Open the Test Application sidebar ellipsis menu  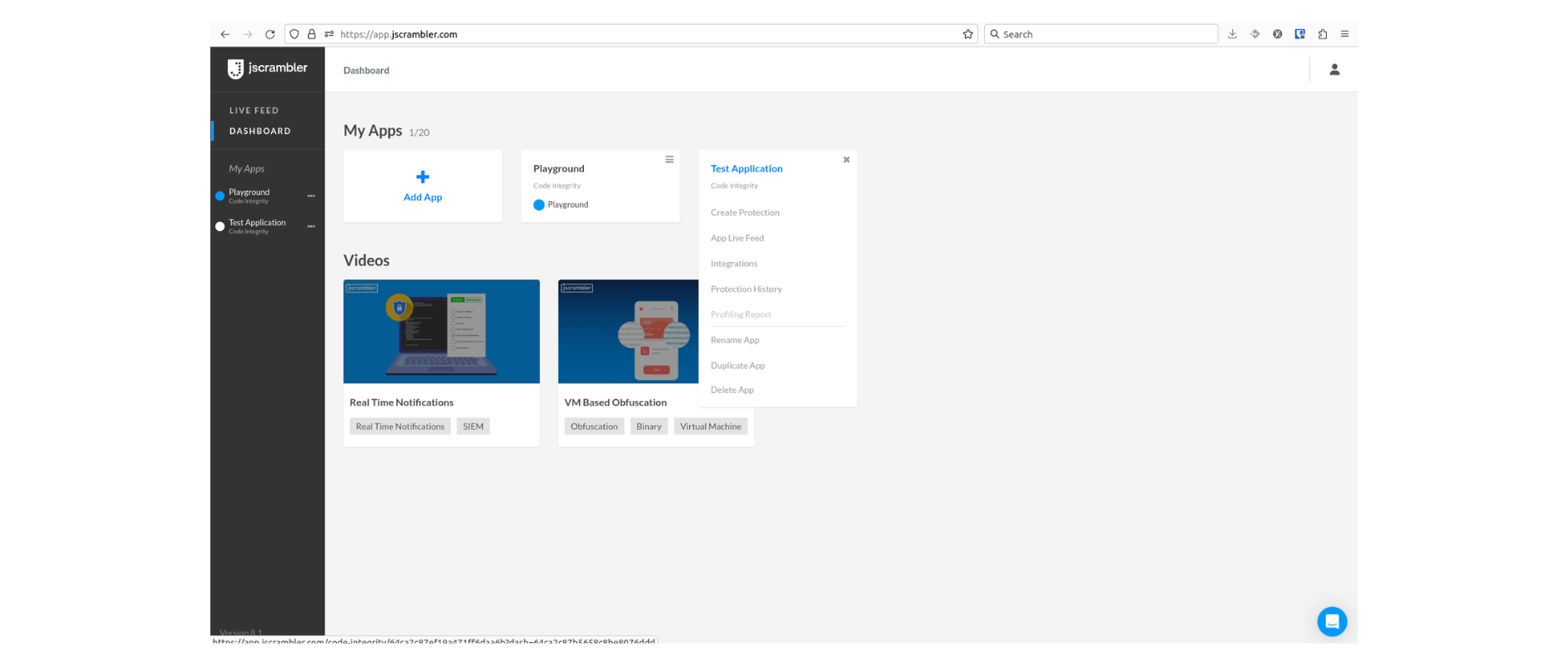pos(311,227)
